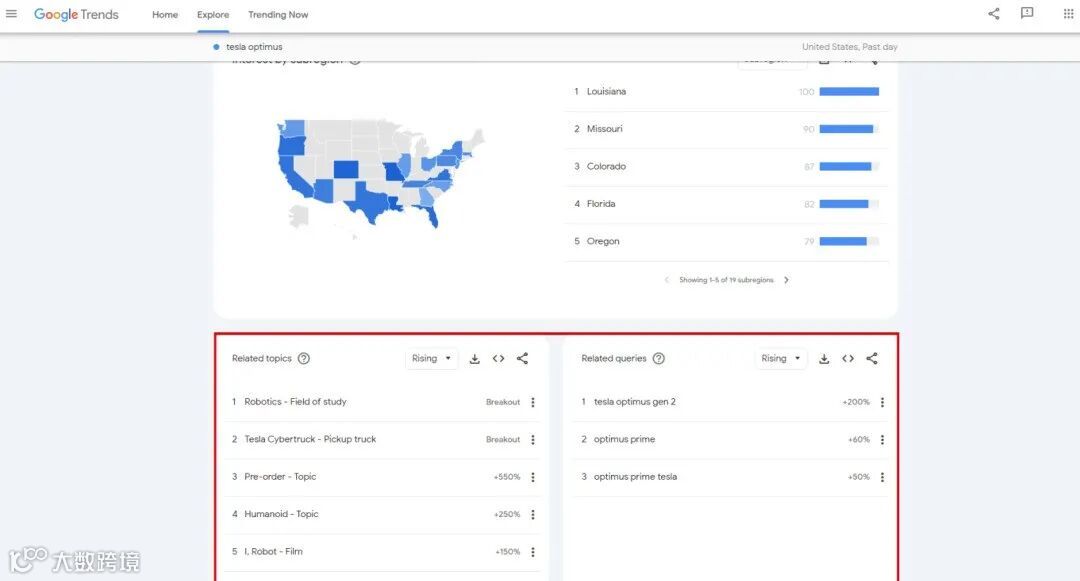Image resolution: width=1080 pixels, height=581 pixels.
Task: Open help for Related queries
Action: [x=658, y=359]
